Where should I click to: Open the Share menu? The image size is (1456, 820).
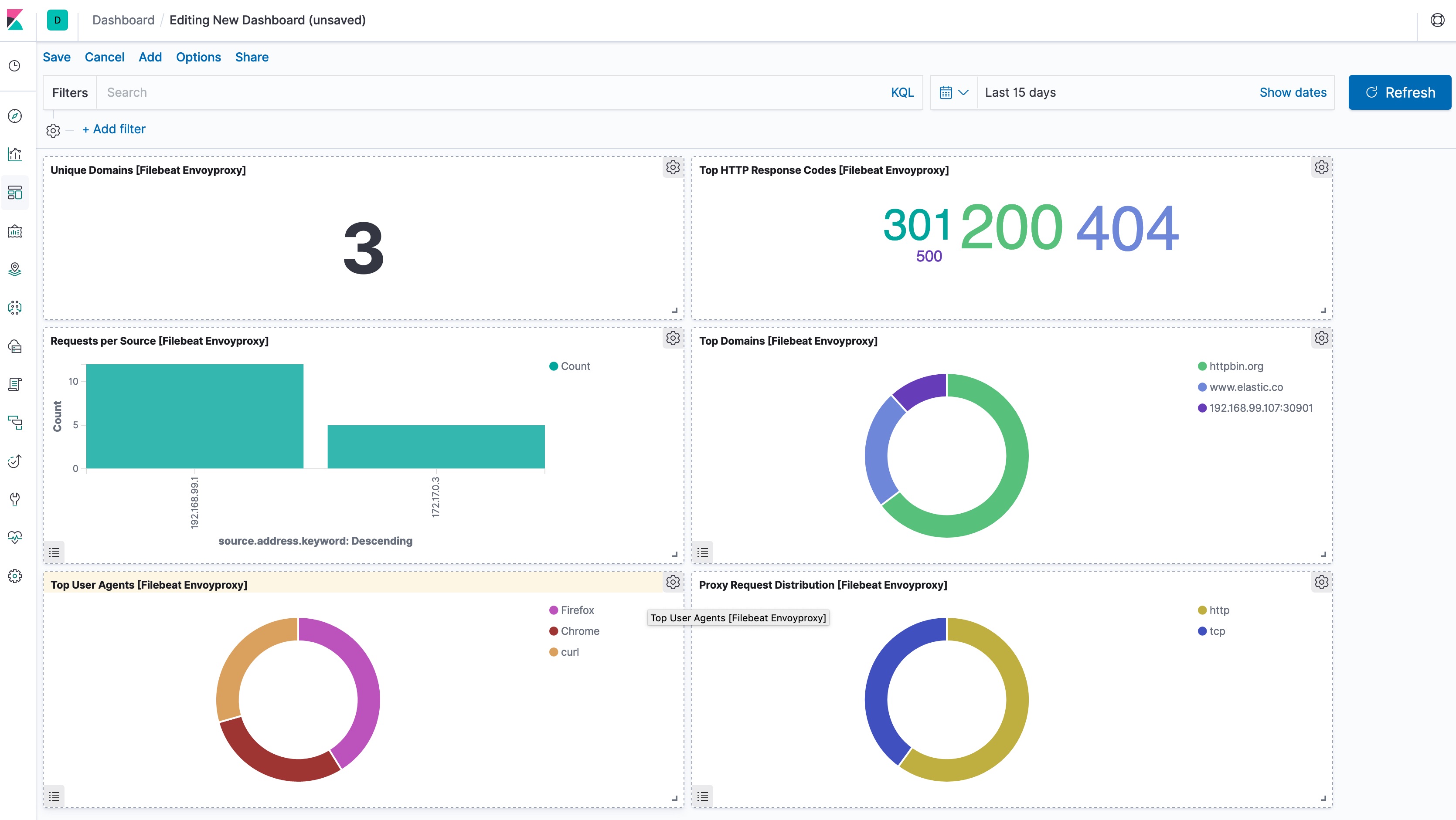click(x=252, y=57)
